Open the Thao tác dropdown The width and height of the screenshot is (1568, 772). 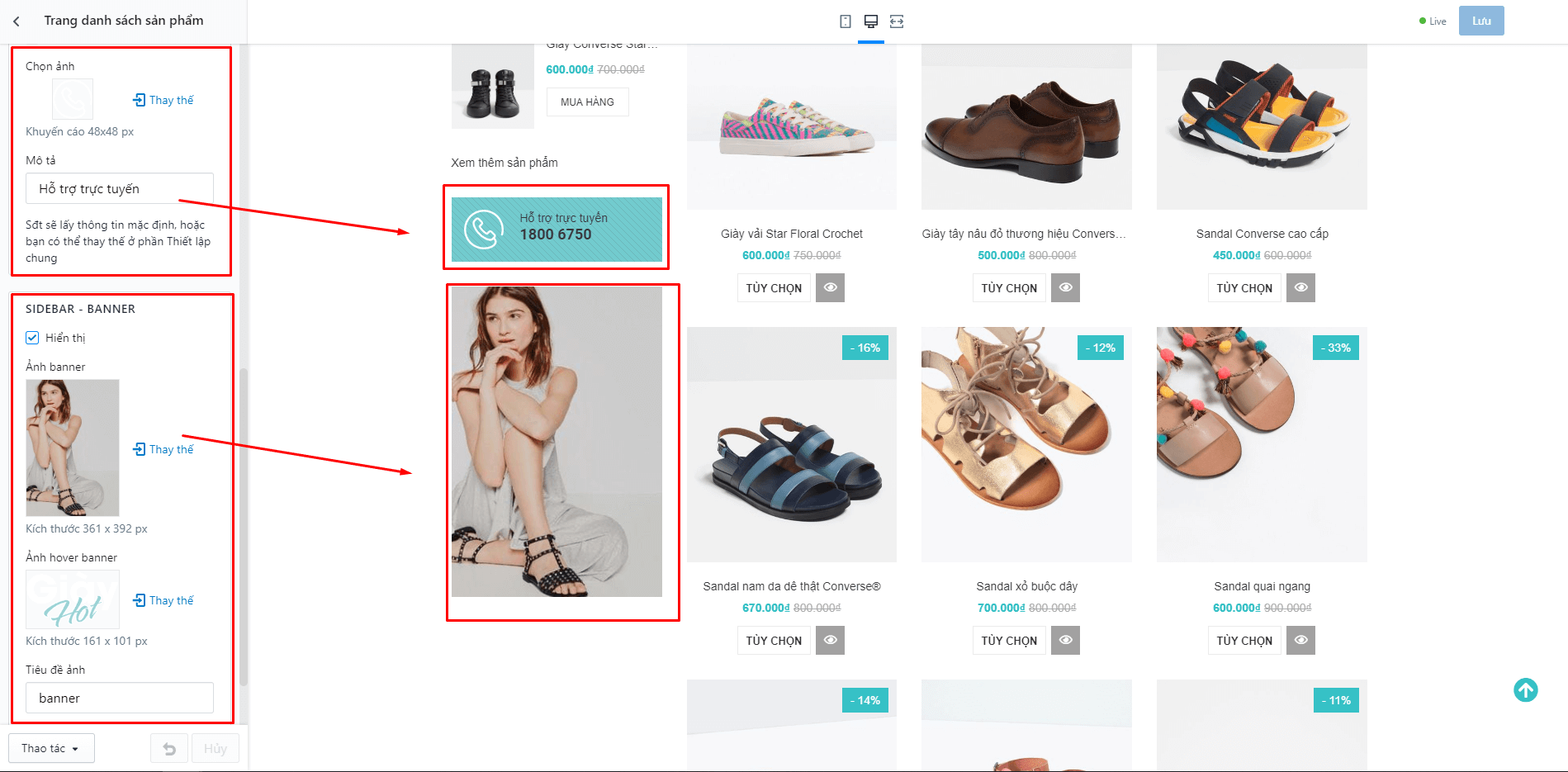[51, 748]
